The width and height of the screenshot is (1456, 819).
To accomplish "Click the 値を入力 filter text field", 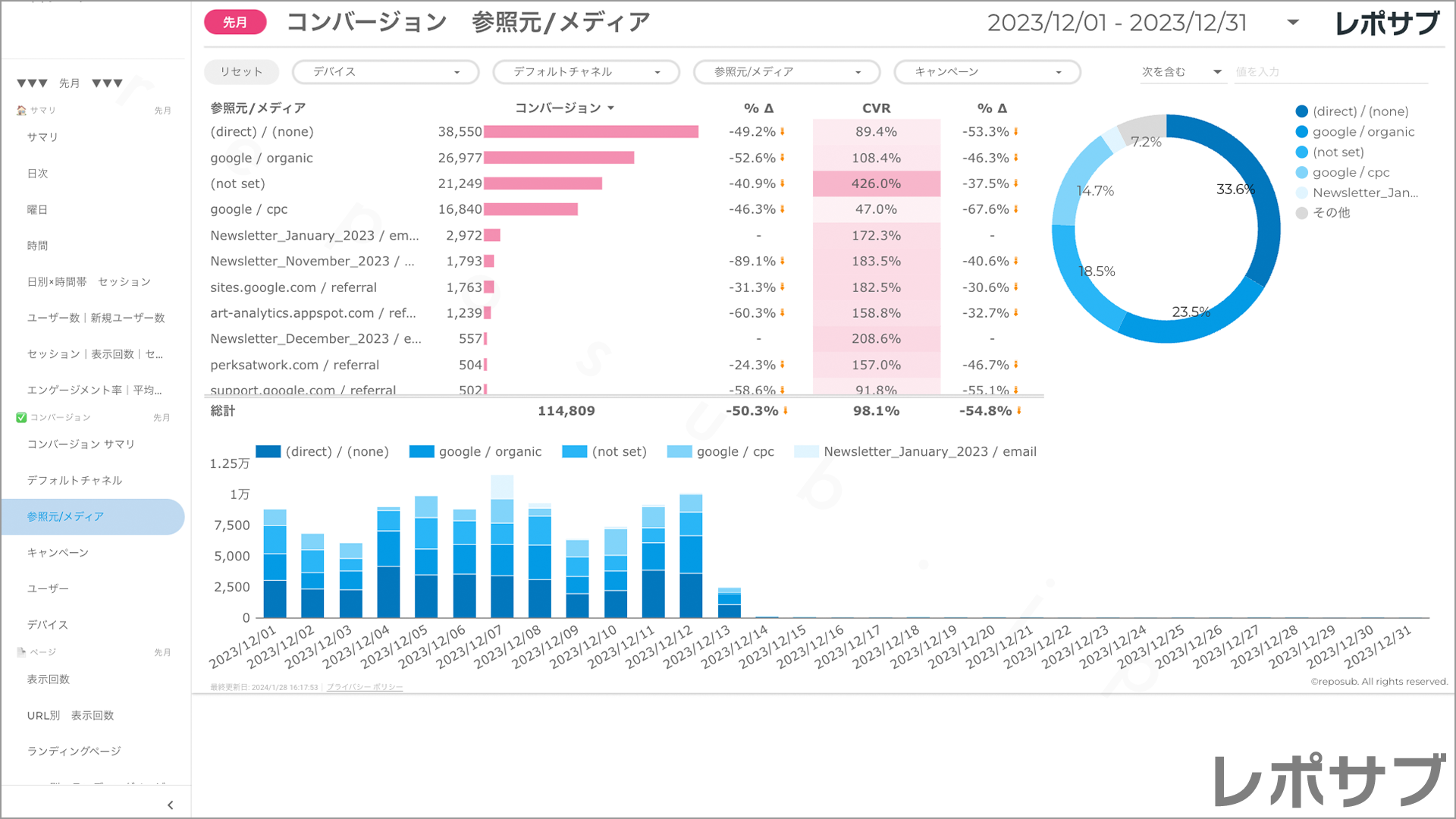I will (x=1330, y=72).
